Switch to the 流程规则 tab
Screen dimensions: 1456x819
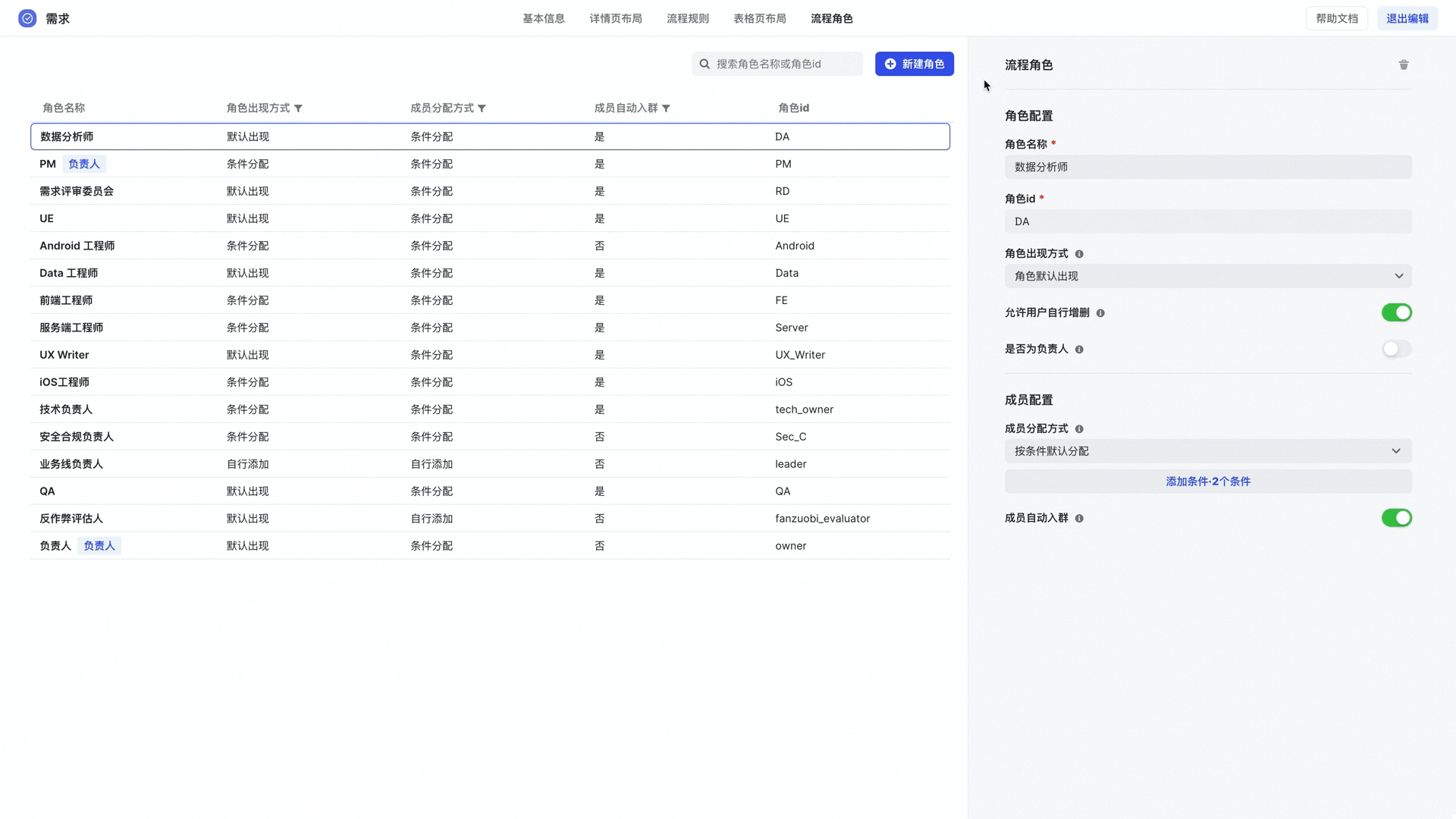687,18
